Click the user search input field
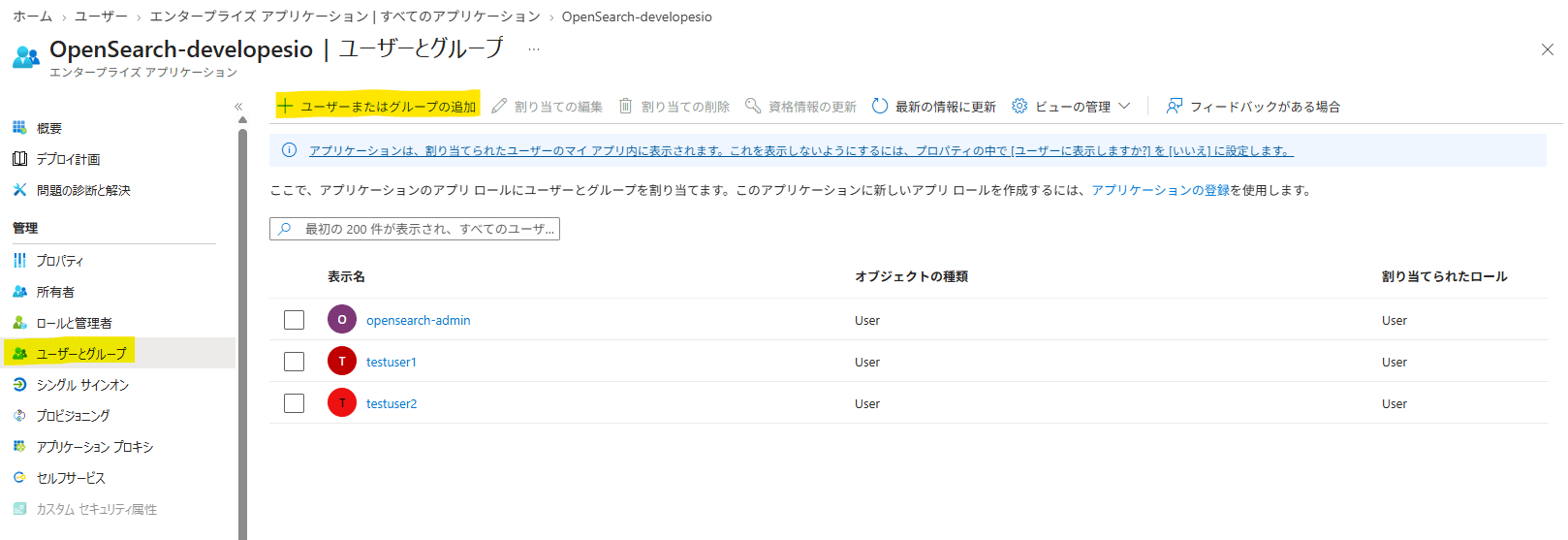The height and width of the screenshot is (540, 1568). (415, 229)
